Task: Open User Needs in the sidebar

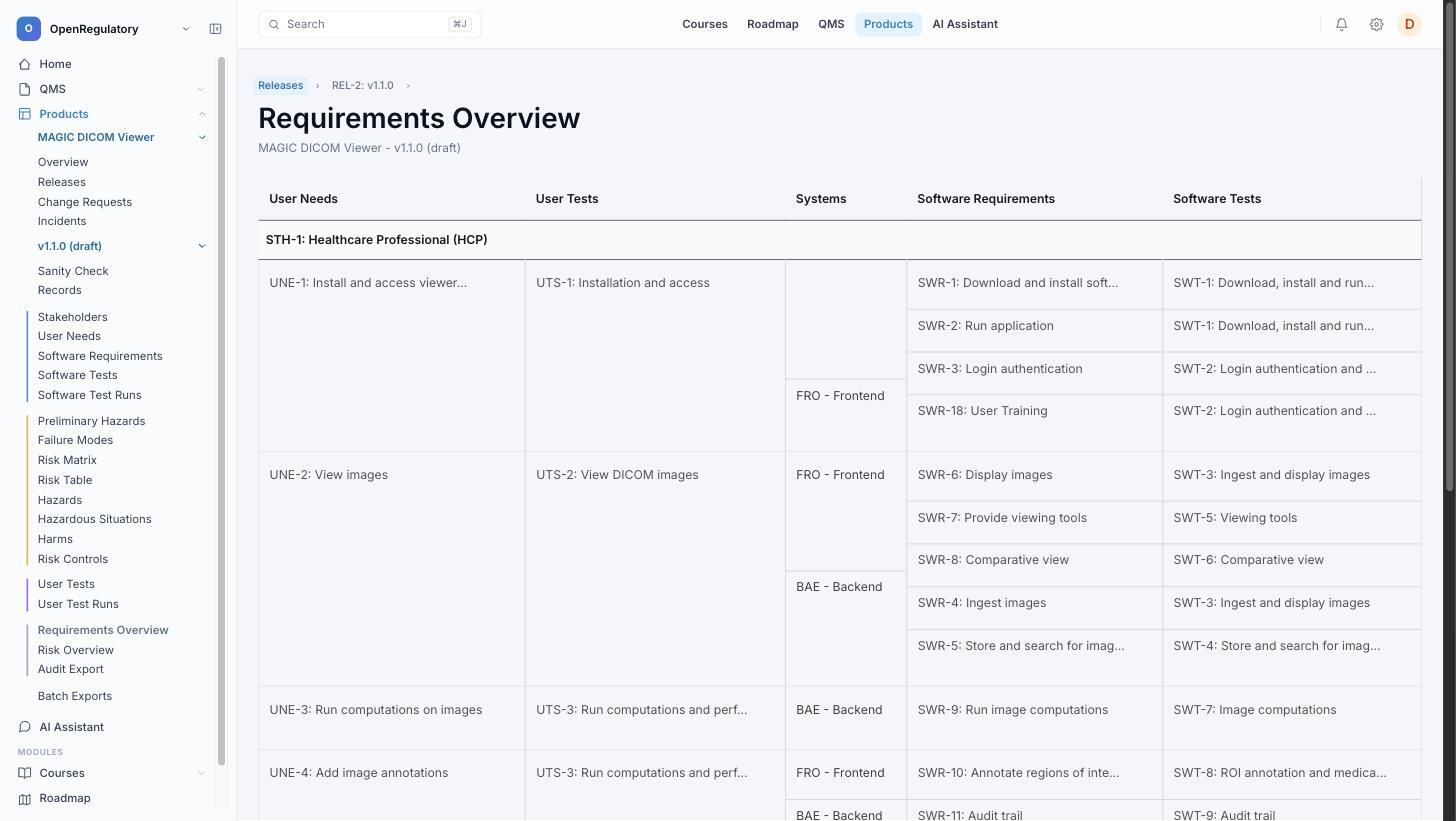Action: pos(69,336)
